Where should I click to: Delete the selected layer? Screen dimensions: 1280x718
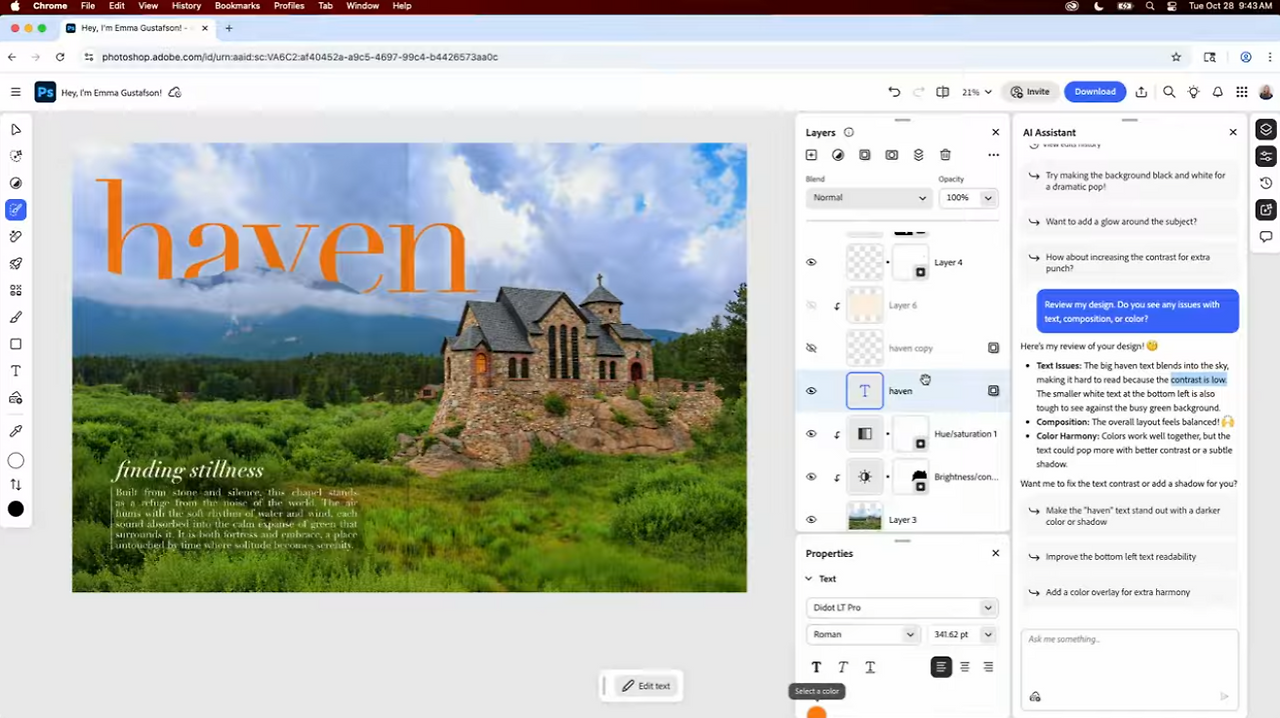click(945, 155)
